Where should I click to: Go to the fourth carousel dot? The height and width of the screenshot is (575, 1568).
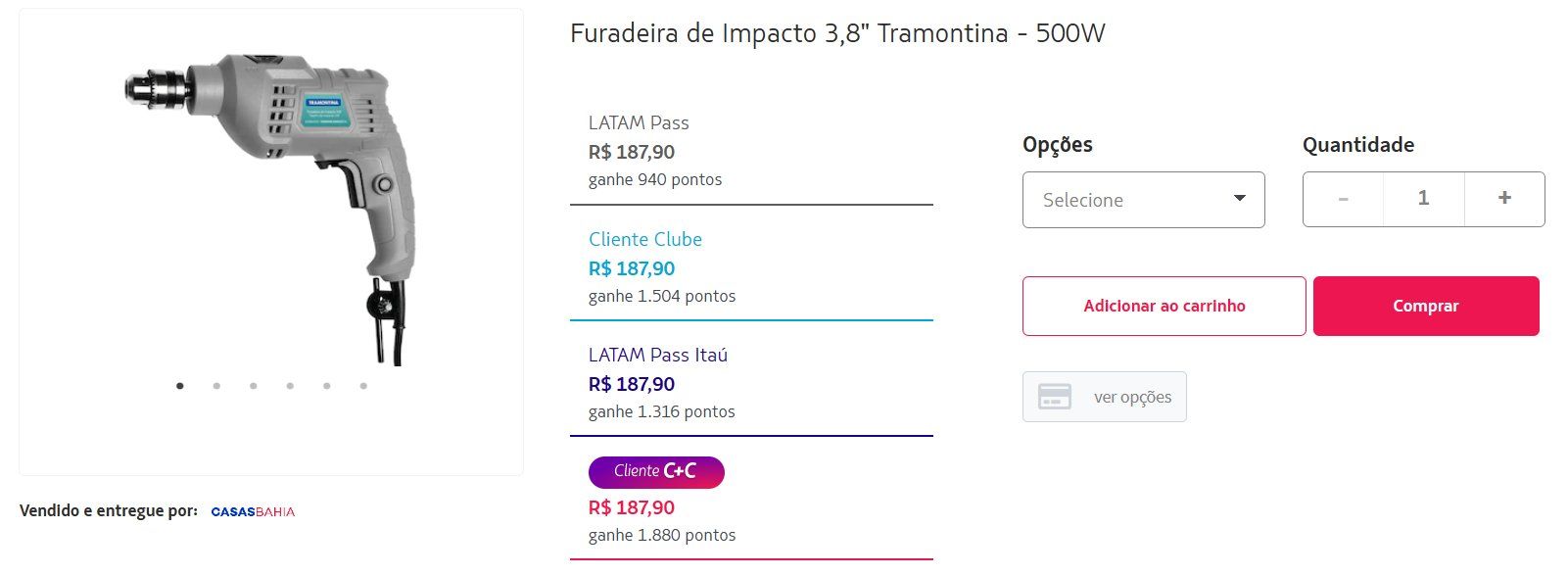tap(290, 386)
